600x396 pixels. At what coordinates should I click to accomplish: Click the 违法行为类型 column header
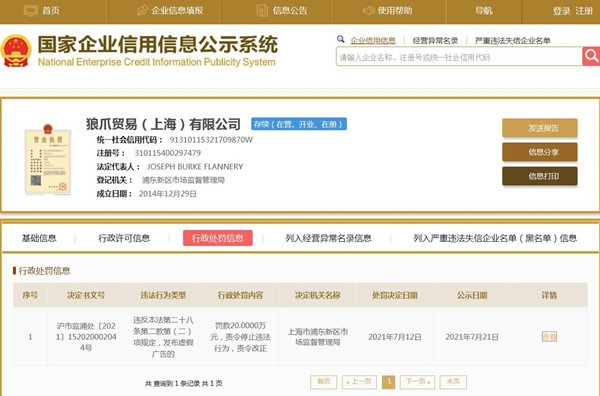click(163, 295)
